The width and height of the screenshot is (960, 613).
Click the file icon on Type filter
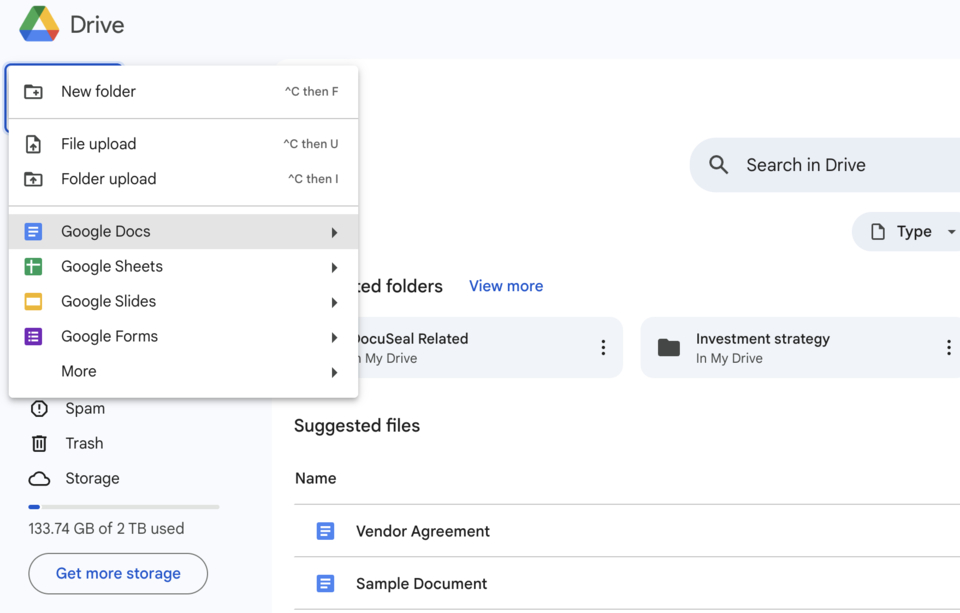[878, 231]
